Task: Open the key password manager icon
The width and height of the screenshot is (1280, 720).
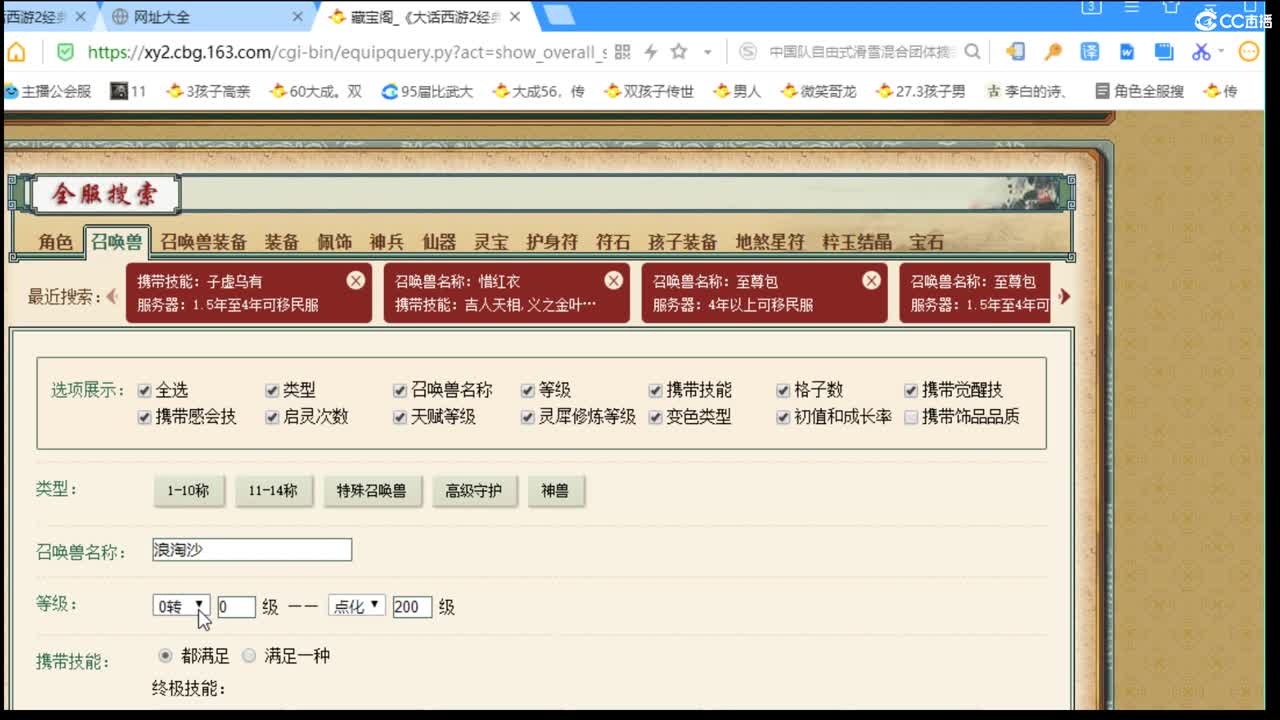Action: point(1053,52)
